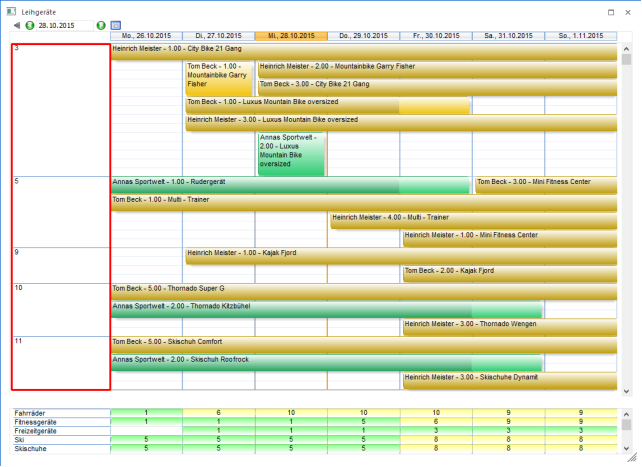
Task: Click the green previous date button
Action: (29, 24)
